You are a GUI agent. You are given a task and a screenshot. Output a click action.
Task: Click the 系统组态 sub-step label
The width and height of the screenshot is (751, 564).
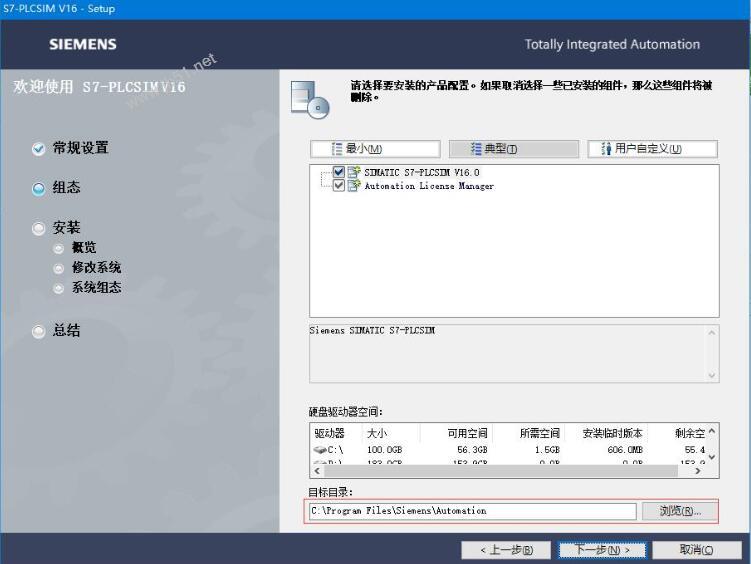96,287
